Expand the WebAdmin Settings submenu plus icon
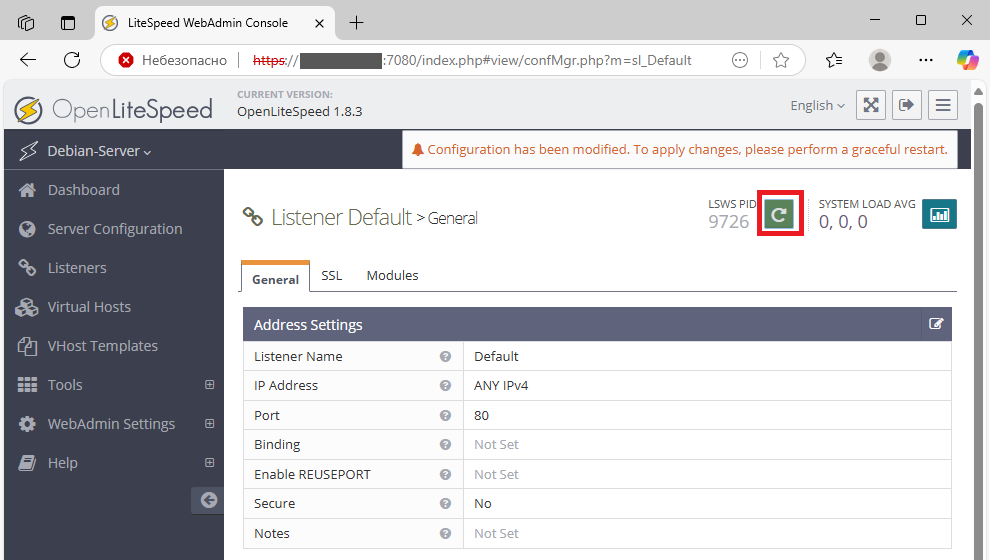The width and height of the screenshot is (990, 560). pyautogui.click(x=210, y=424)
